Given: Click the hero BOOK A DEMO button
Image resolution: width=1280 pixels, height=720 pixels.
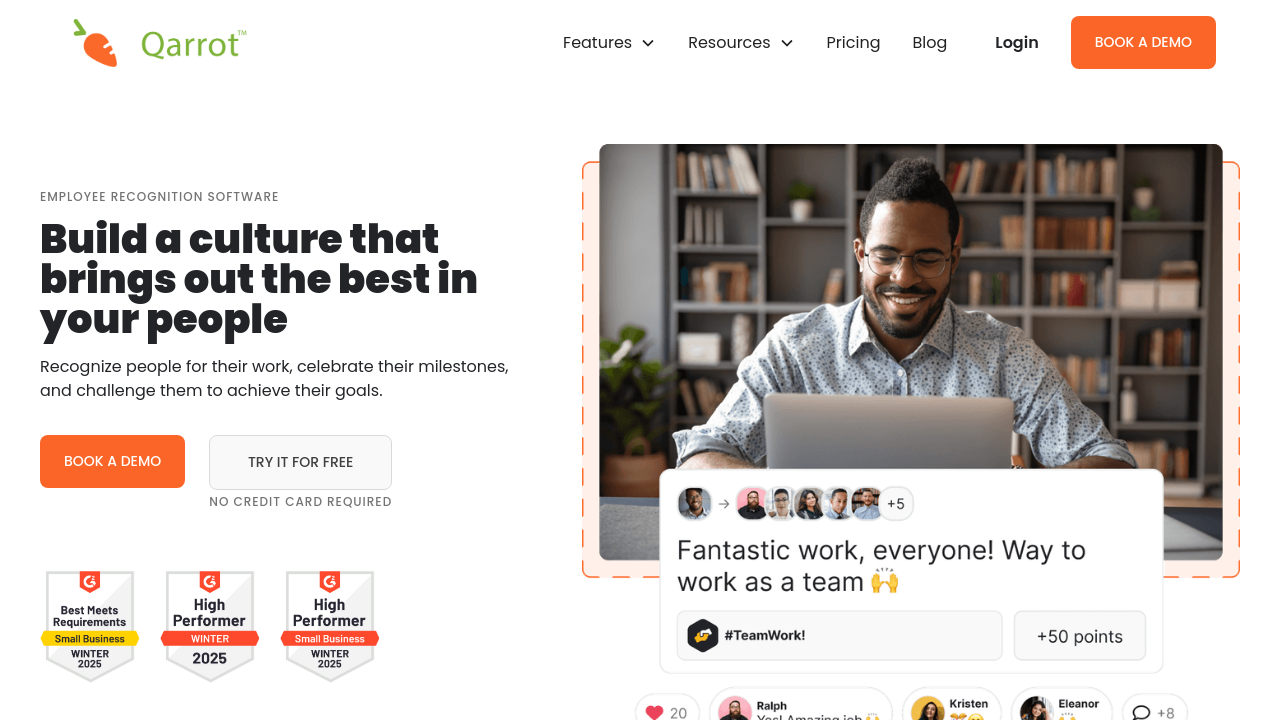Looking at the screenshot, I should point(112,461).
